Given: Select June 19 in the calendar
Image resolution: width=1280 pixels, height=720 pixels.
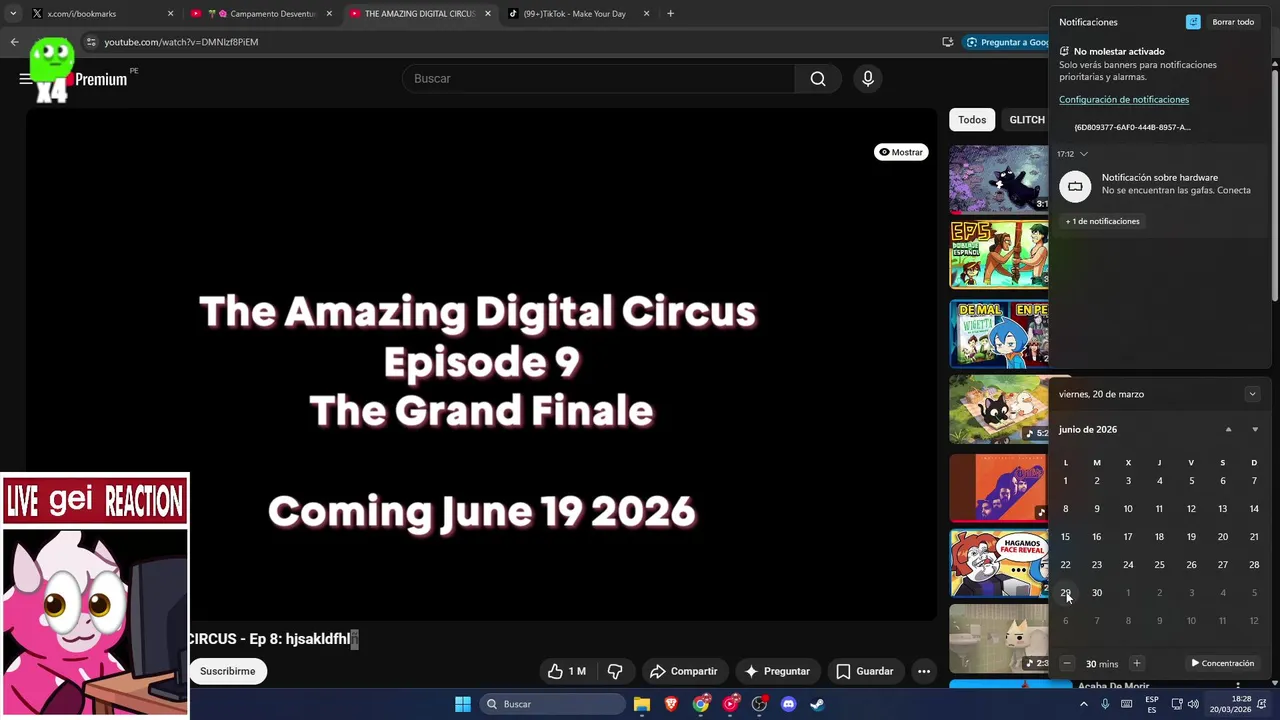Looking at the screenshot, I should (x=1191, y=537).
